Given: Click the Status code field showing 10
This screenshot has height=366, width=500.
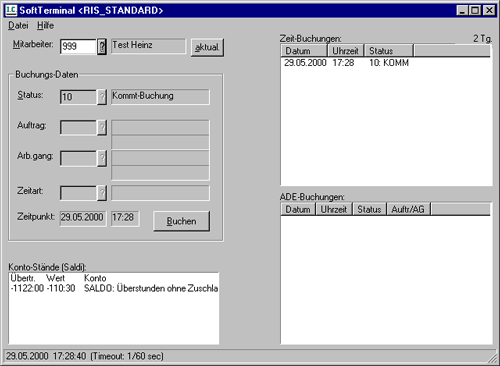Looking at the screenshot, I should (78, 97).
